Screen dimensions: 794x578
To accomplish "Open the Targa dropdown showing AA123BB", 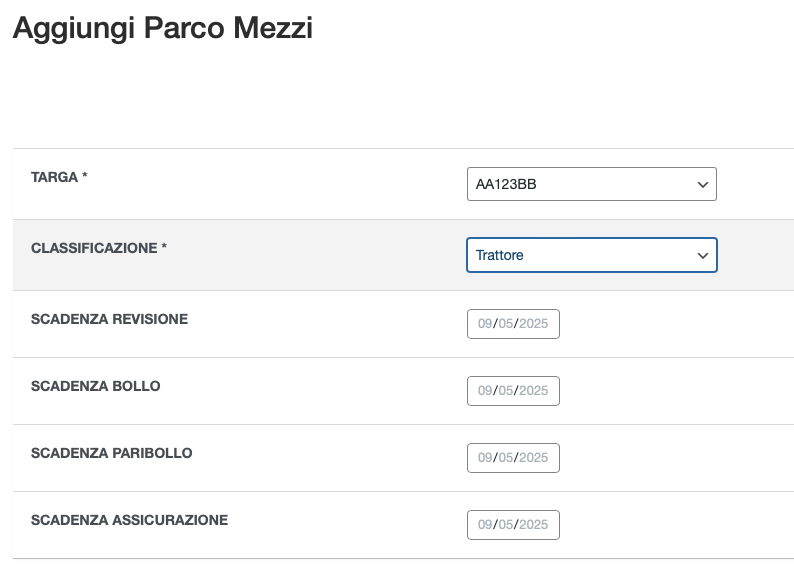I will (591, 184).
